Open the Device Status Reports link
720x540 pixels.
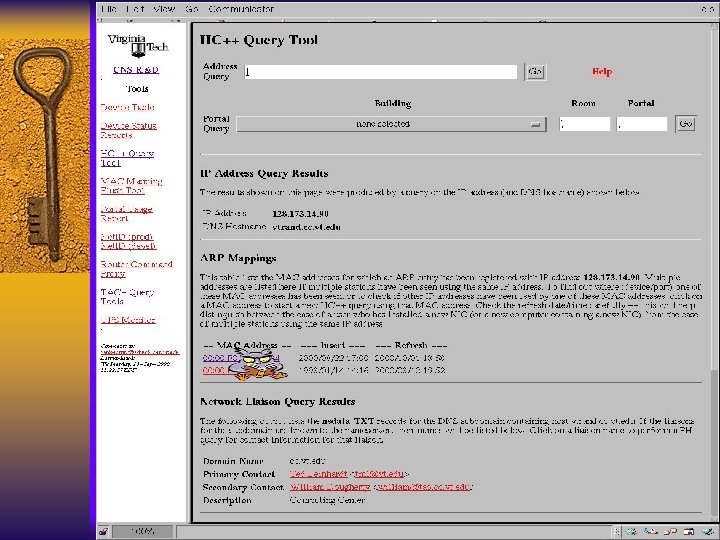point(129,130)
